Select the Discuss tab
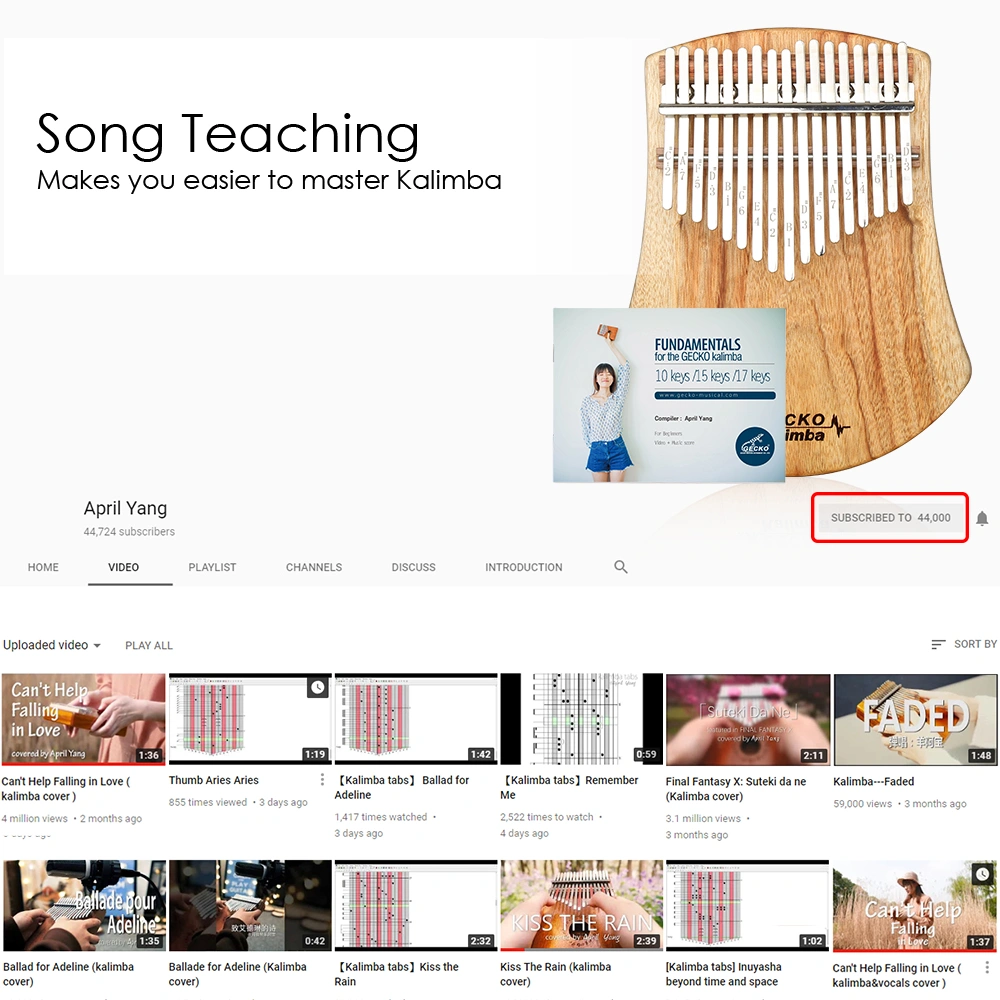The height and width of the screenshot is (1000, 1000). [x=413, y=567]
